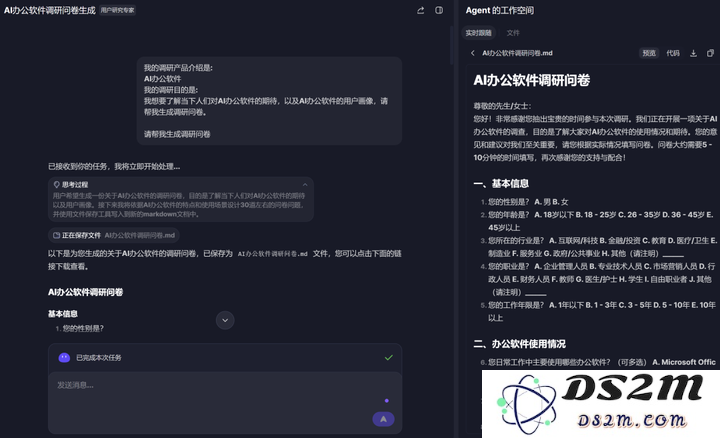The image size is (720, 438).
Task: Select the 预览 view mode
Action: click(x=649, y=53)
